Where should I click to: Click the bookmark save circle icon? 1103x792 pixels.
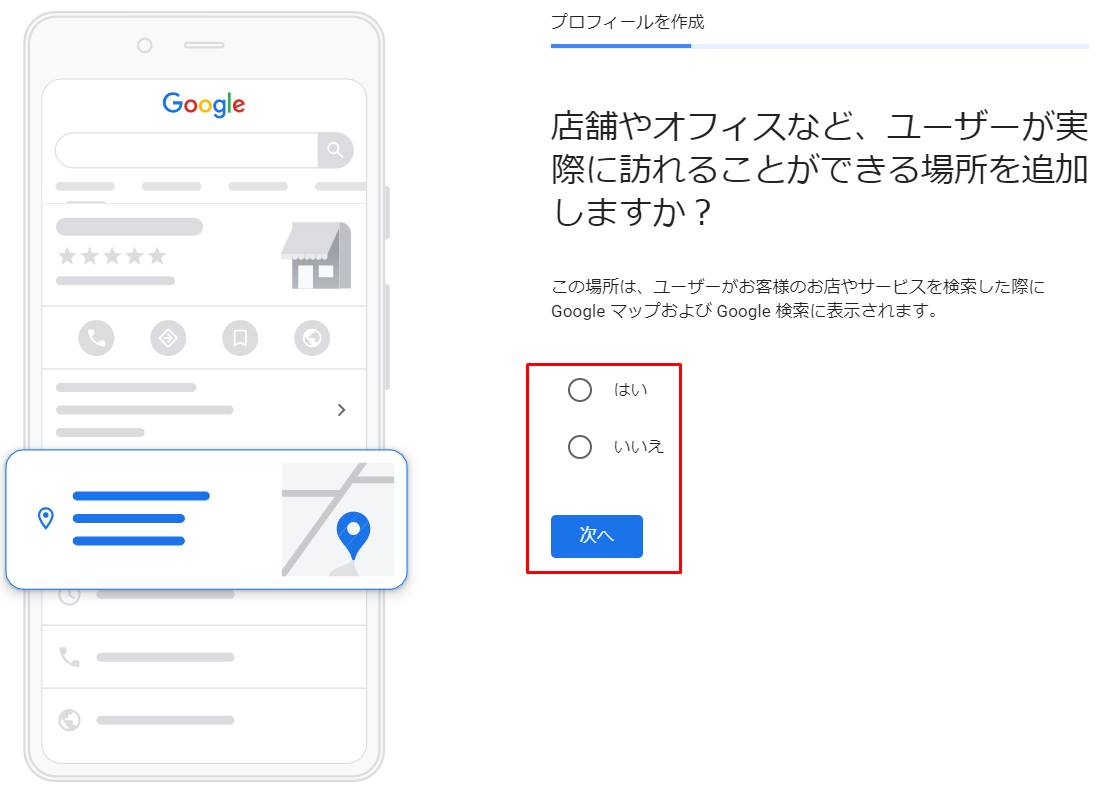coord(240,338)
